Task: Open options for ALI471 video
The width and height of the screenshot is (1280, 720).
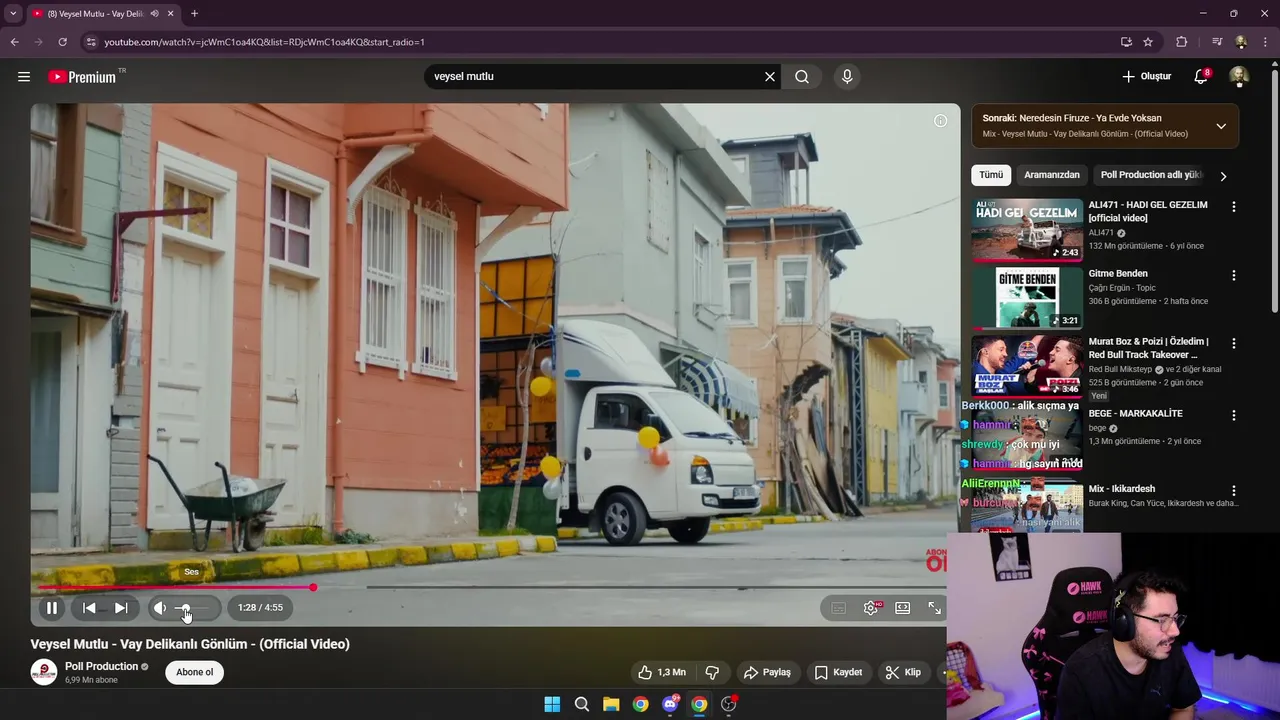Action: pos(1233,207)
